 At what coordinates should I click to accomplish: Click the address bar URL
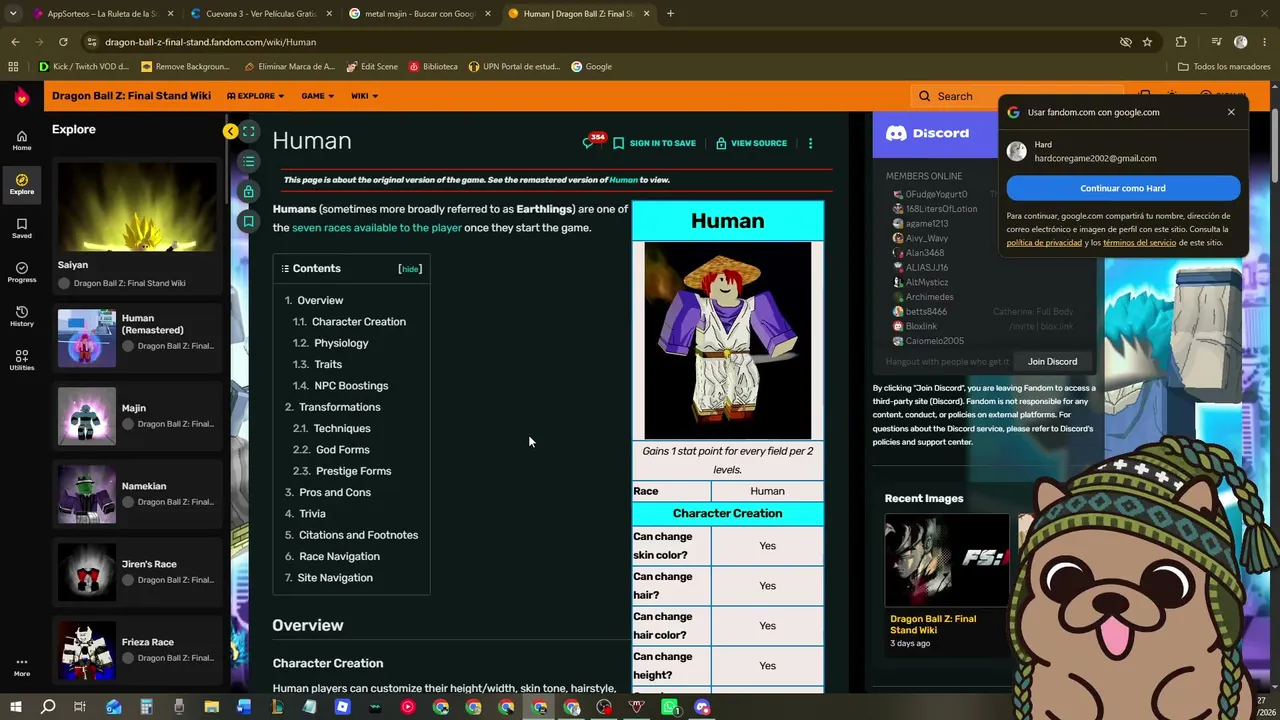coord(210,42)
